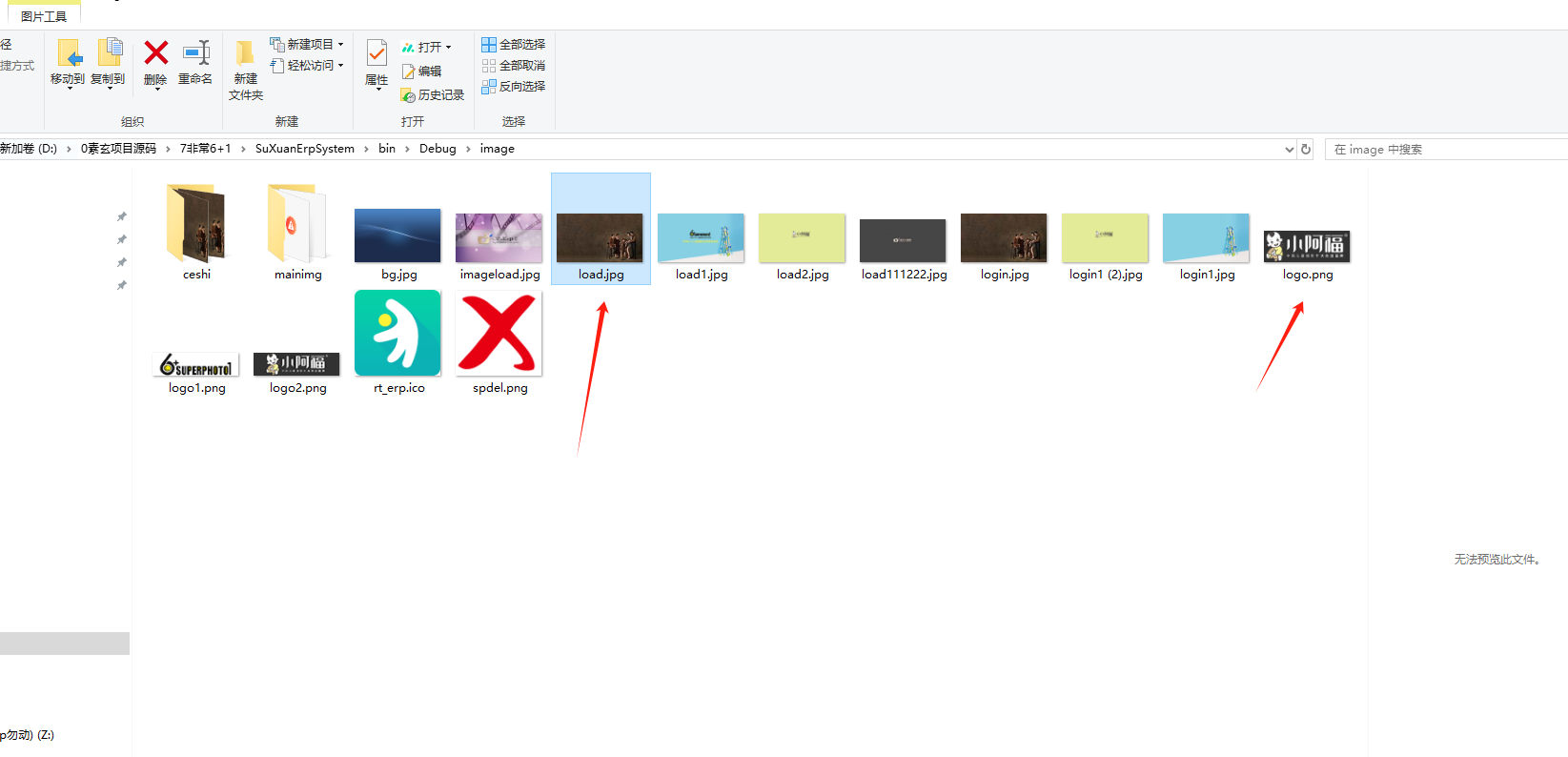Screen dimensions: 1568x757
Task: Click Invert selection (反向选择)
Action: pos(514,87)
